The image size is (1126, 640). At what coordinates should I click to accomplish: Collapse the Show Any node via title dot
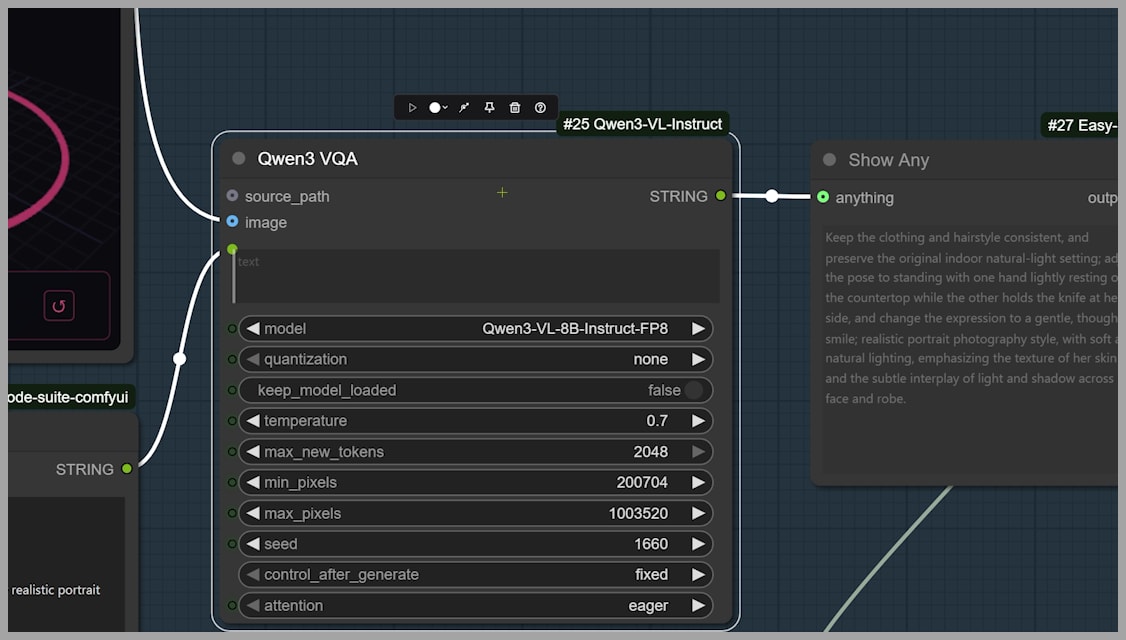point(829,160)
